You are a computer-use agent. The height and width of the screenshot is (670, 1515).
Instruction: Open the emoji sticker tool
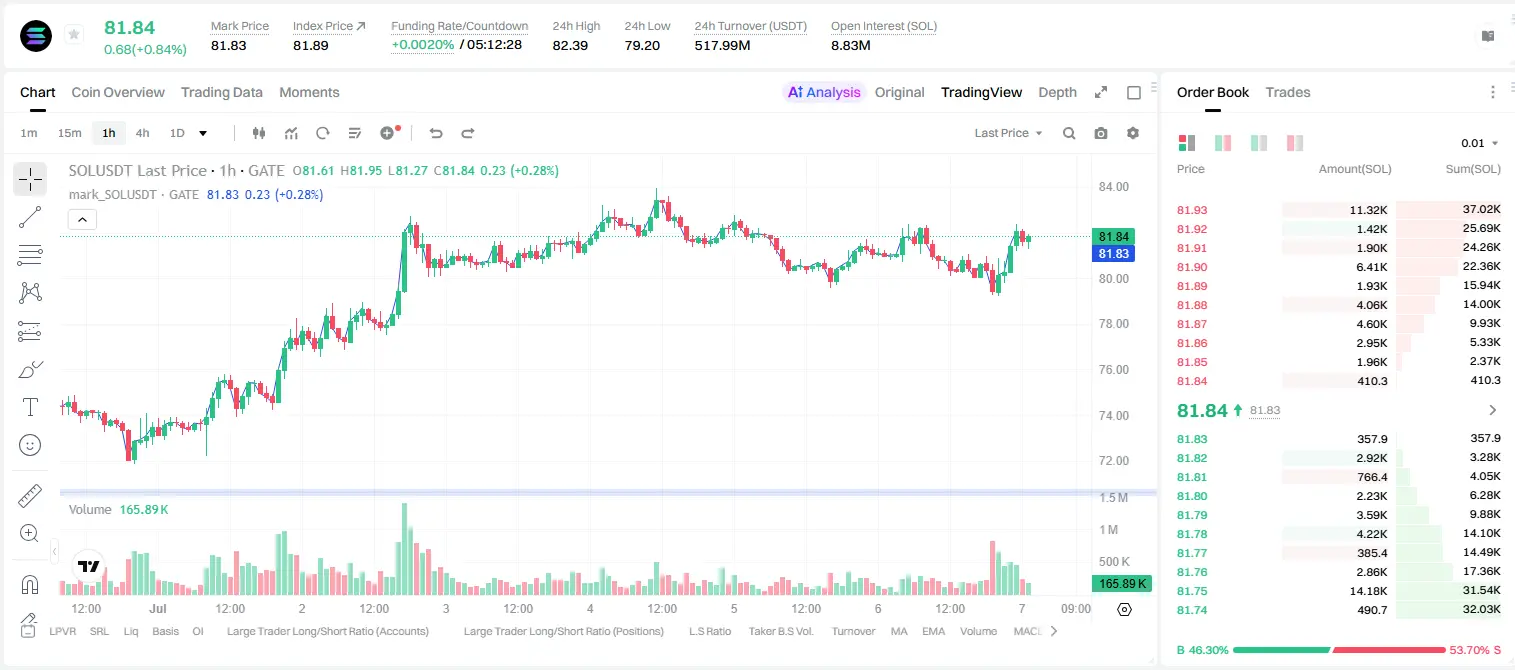point(30,445)
